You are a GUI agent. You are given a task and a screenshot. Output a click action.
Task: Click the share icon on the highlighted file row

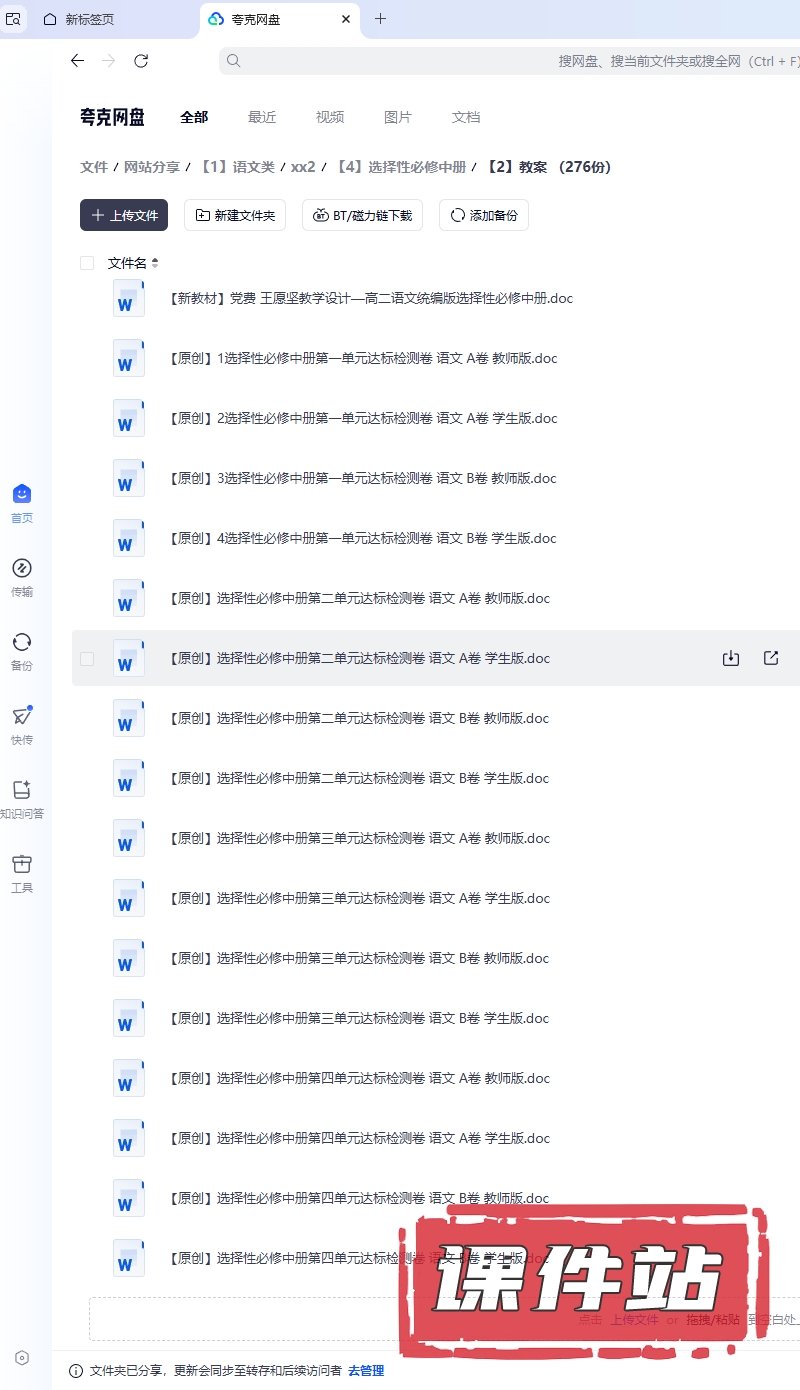click(771, 658)
